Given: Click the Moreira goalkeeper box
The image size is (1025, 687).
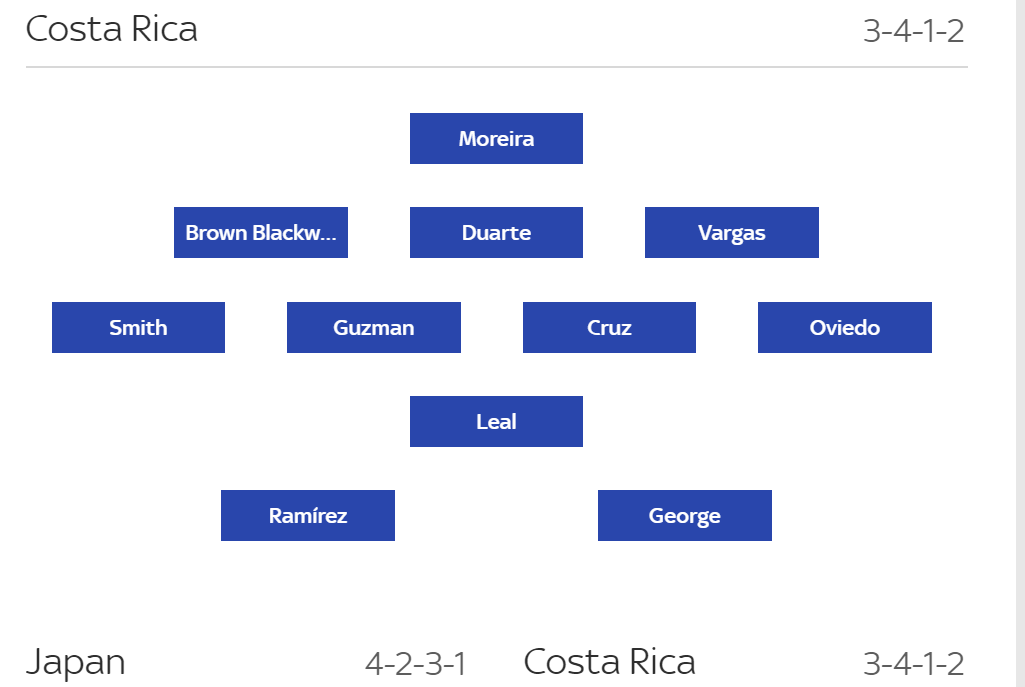Looking at the screenshot, I should click(x=496, y=139).
